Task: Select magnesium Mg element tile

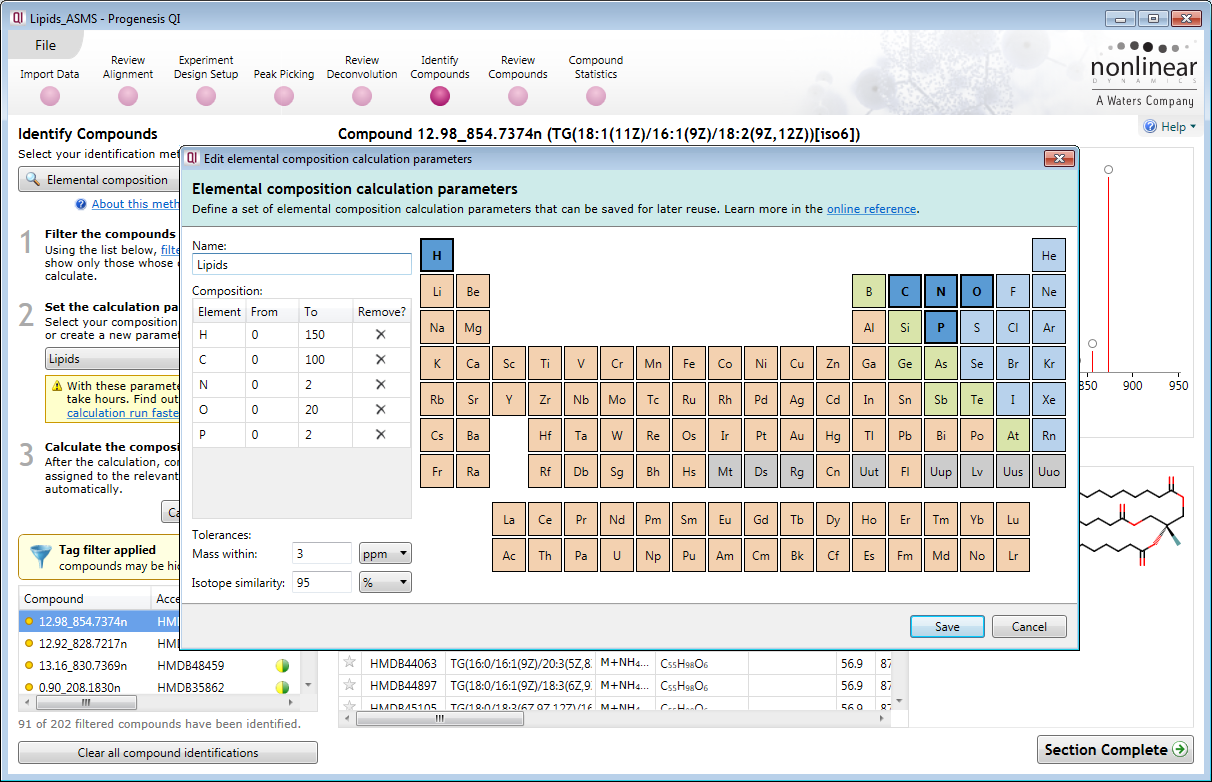Action: (473, 327)
